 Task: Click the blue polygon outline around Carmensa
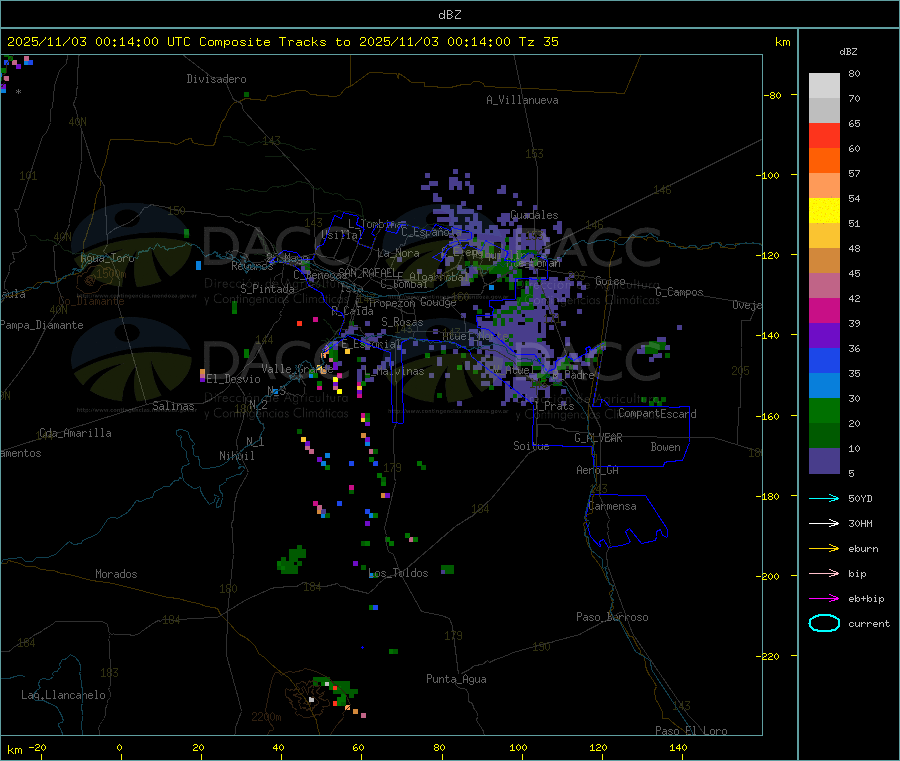[x=626, y=521]
